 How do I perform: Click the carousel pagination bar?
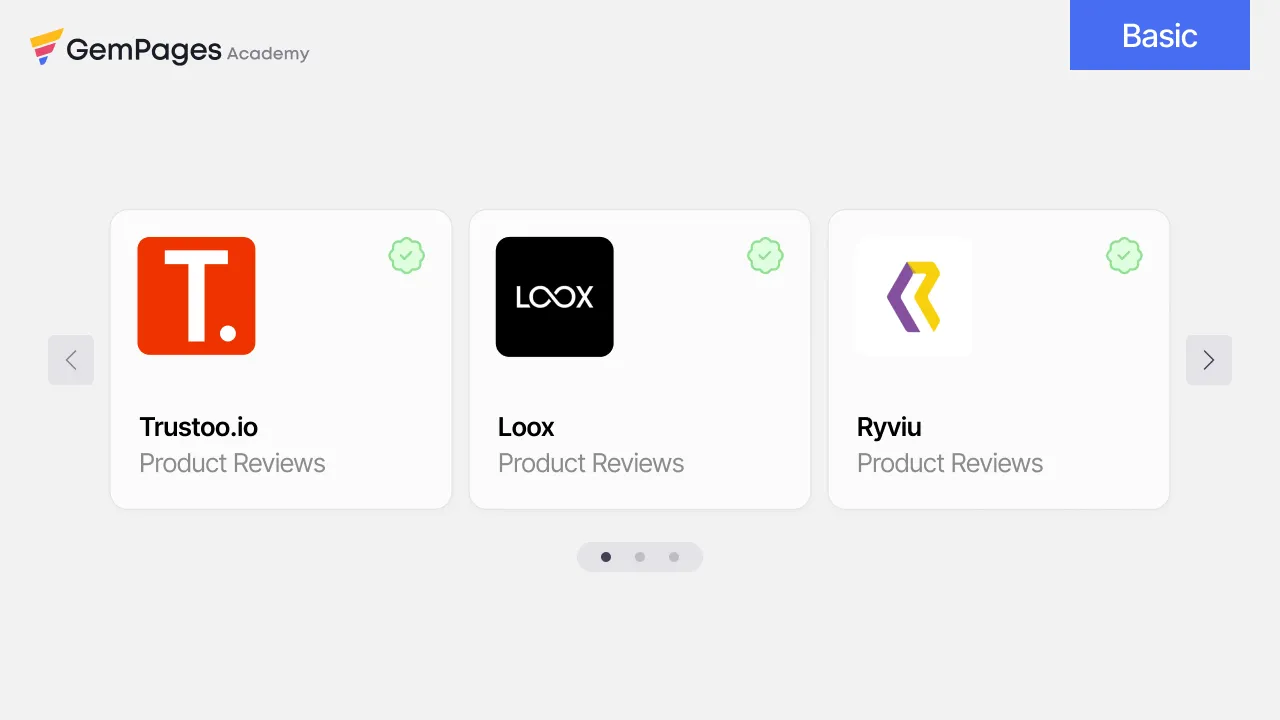(640, 557)
